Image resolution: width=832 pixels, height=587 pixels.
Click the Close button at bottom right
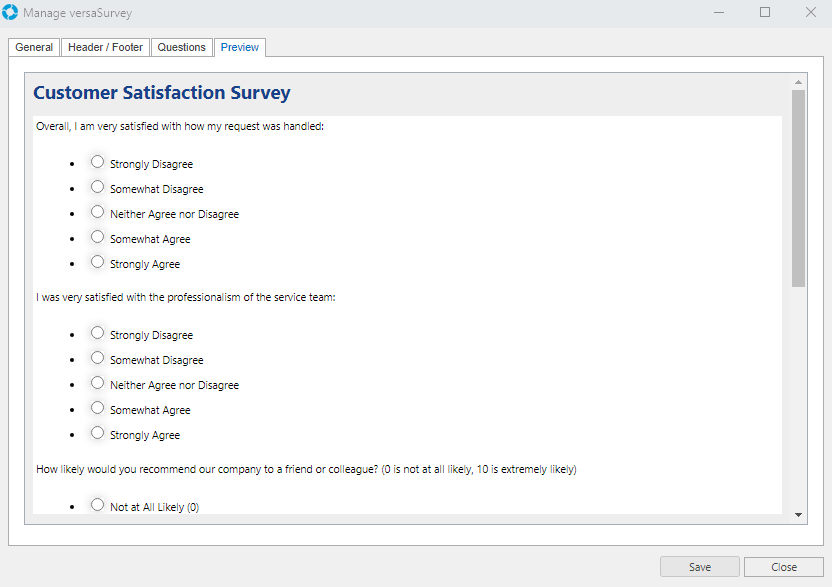point(783,567)
